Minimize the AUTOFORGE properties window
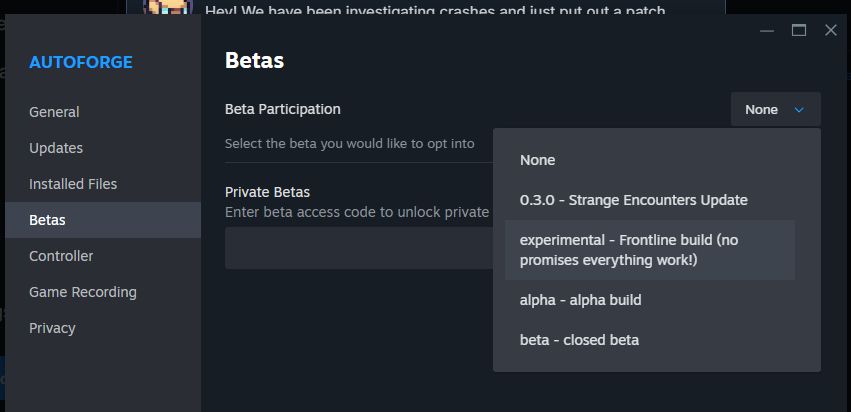This screenshot has height=412, width=851. 767,30
